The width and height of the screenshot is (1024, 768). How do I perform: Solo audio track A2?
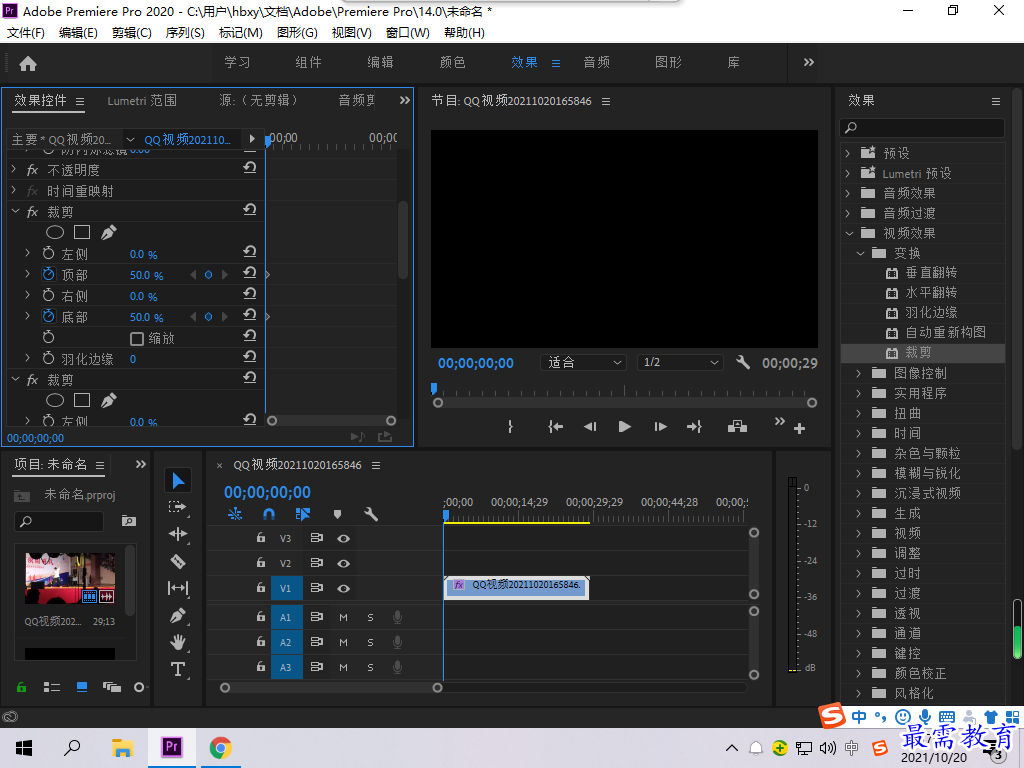(370, 642)
